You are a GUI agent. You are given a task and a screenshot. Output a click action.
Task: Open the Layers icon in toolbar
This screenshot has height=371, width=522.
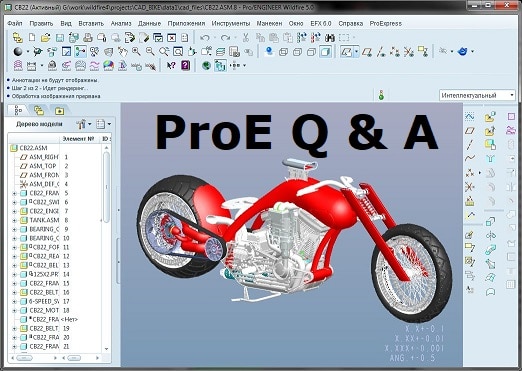[220, 52]
